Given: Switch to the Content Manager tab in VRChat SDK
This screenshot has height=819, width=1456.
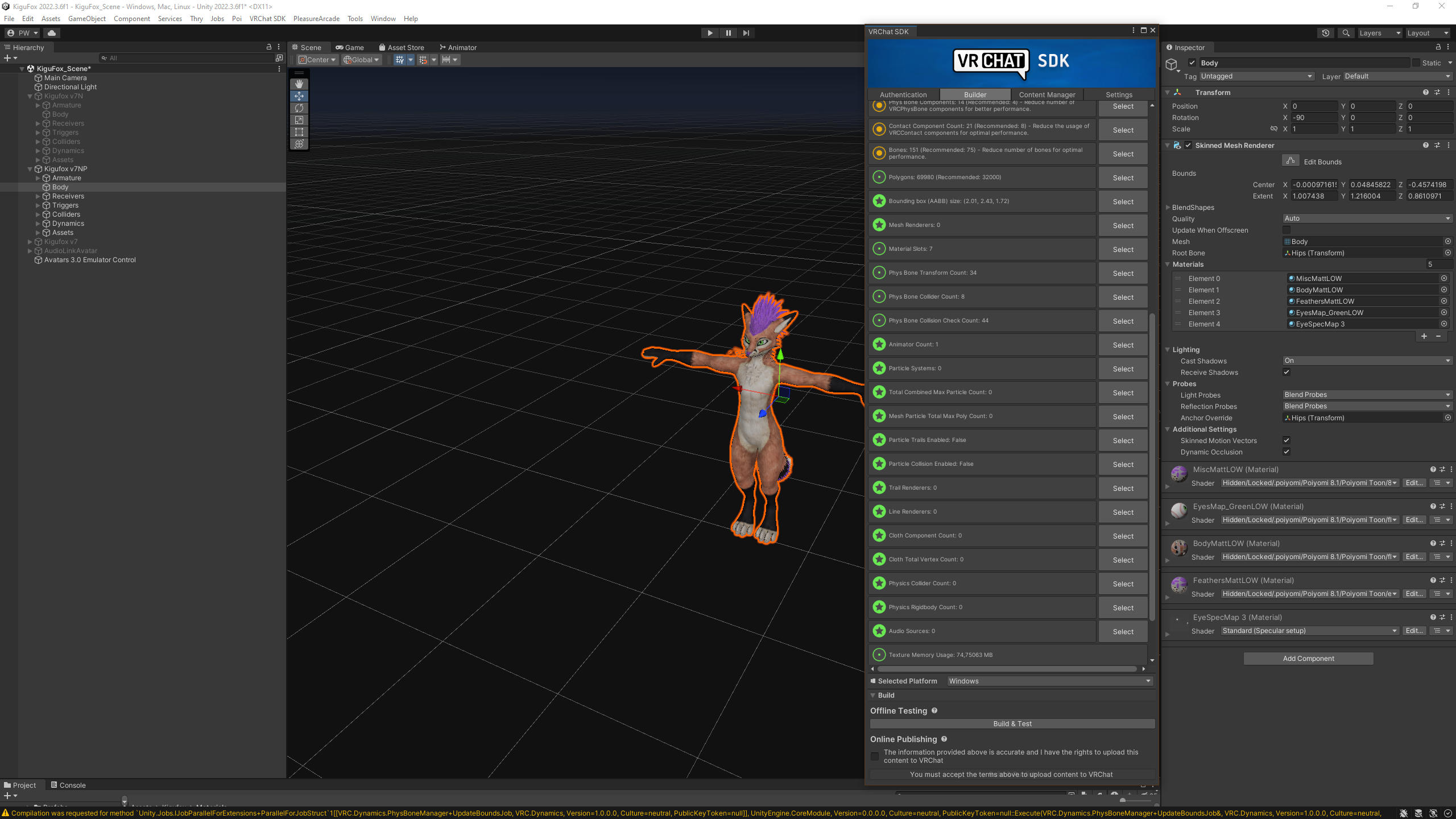Looking at the screenshot, I should point(1046,94).
